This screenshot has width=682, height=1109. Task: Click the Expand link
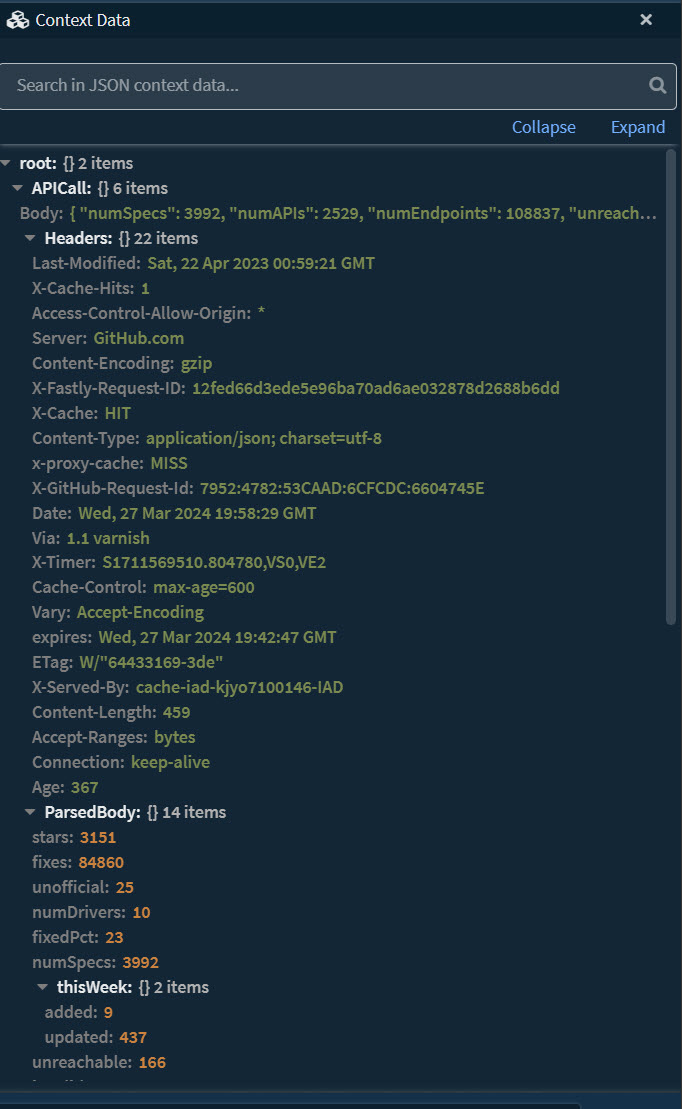(x=637, y=127)
